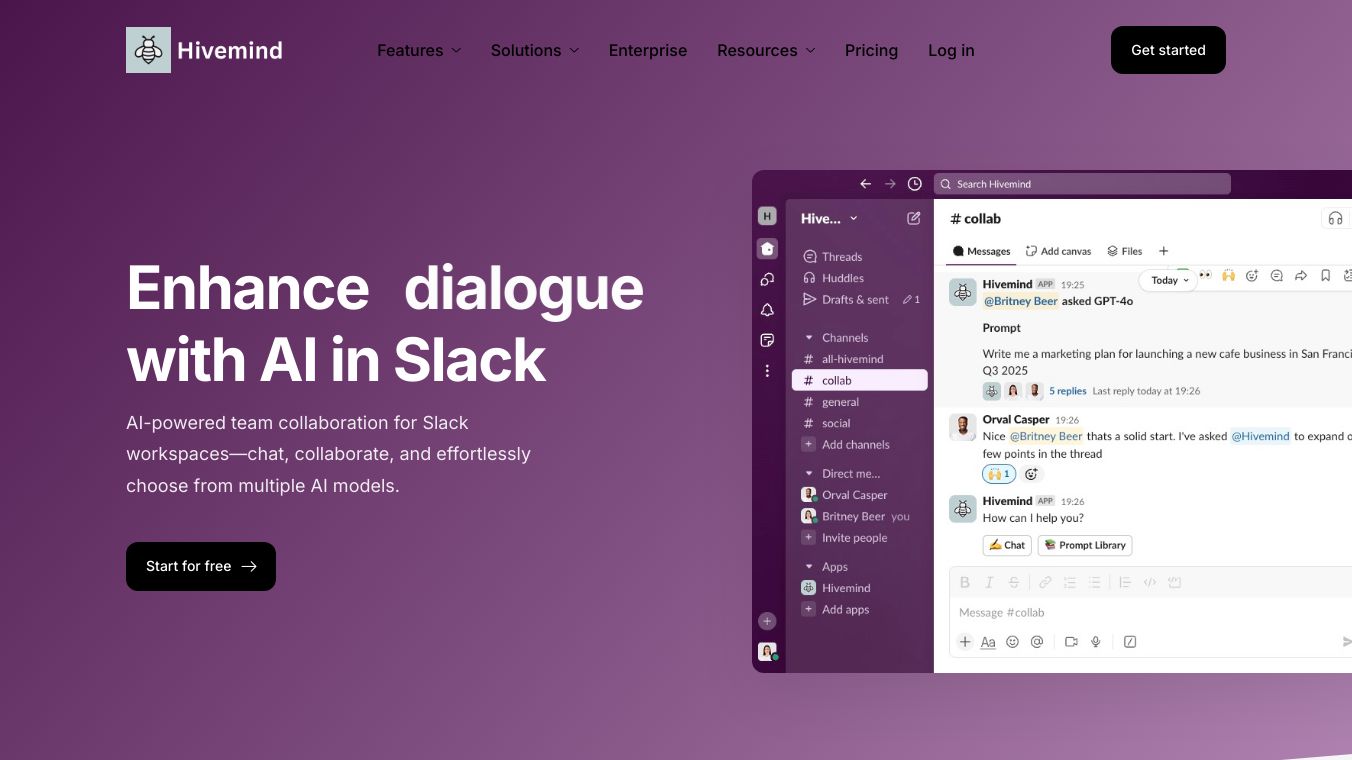Viewport: 1352px width, 760px height.
Task: Go back with the left arrow in Slack
Action: click(x=866, y=184)
